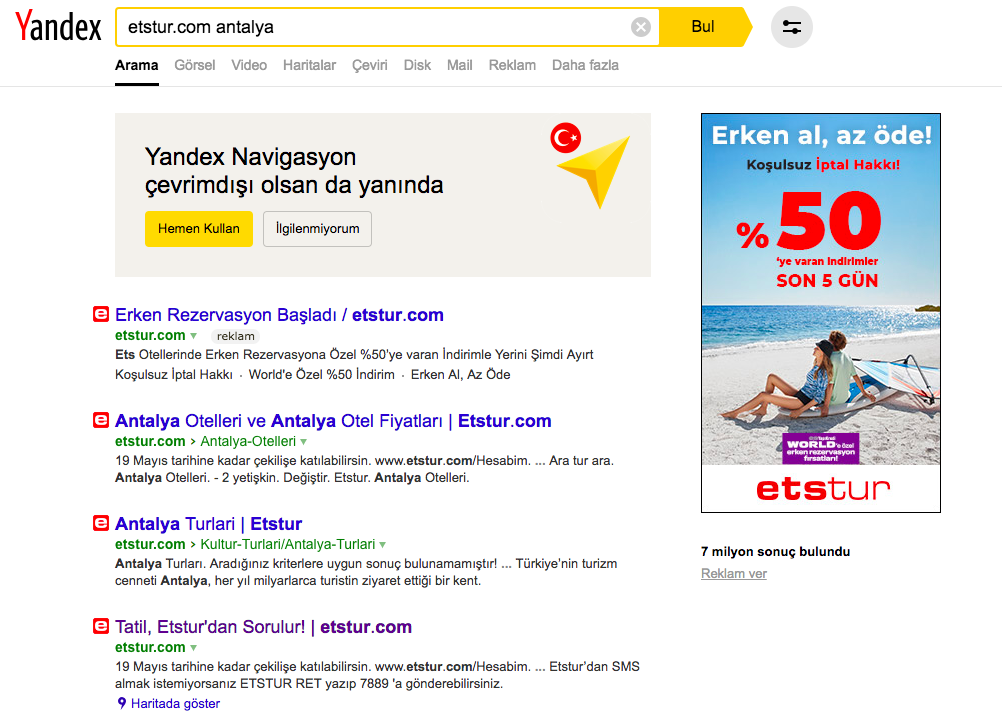The height and width of the screenshot is (723, 1002).
Task: Expand the arrow after Antalya-Otelleri URL
Action: click(x=304, y=442)
